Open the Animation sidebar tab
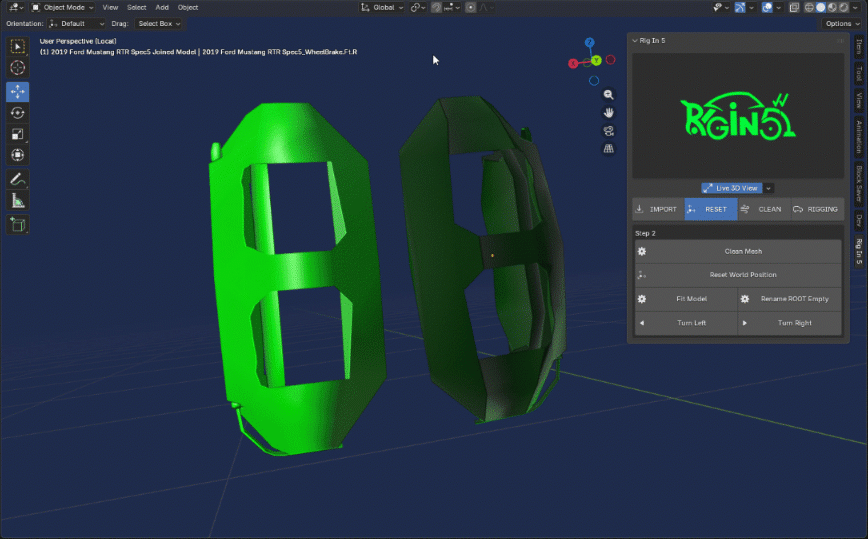 859,137
